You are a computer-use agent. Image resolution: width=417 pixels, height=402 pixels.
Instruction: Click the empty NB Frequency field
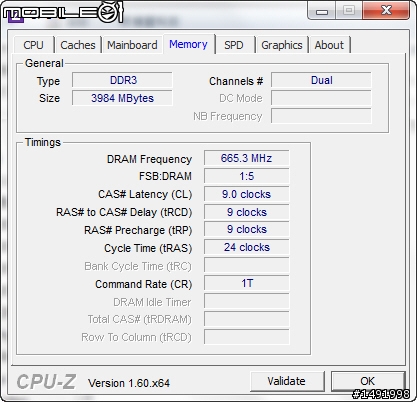click(x=321, y=116)
